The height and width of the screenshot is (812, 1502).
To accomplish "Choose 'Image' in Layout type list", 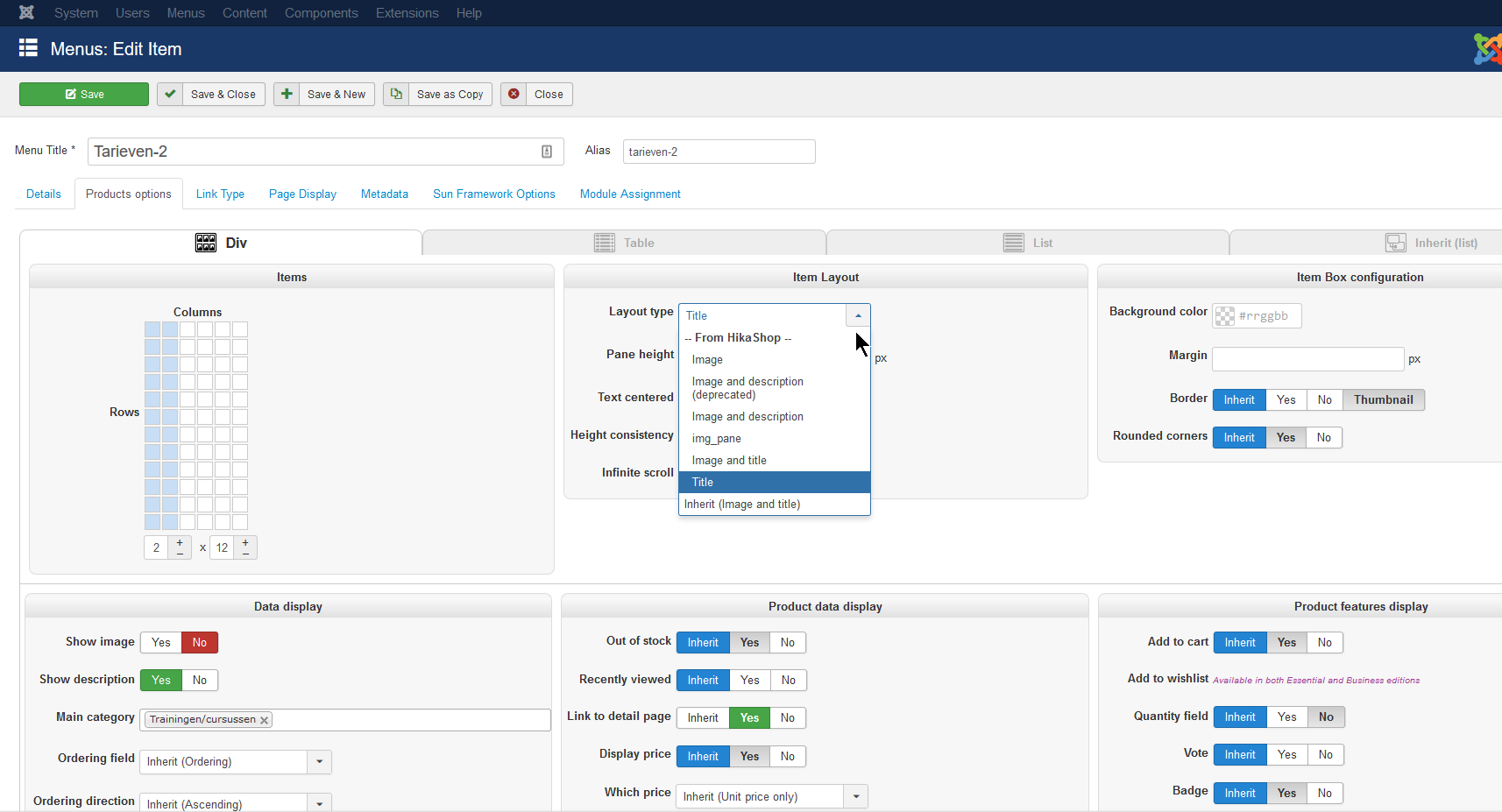I will coord(775,360).
